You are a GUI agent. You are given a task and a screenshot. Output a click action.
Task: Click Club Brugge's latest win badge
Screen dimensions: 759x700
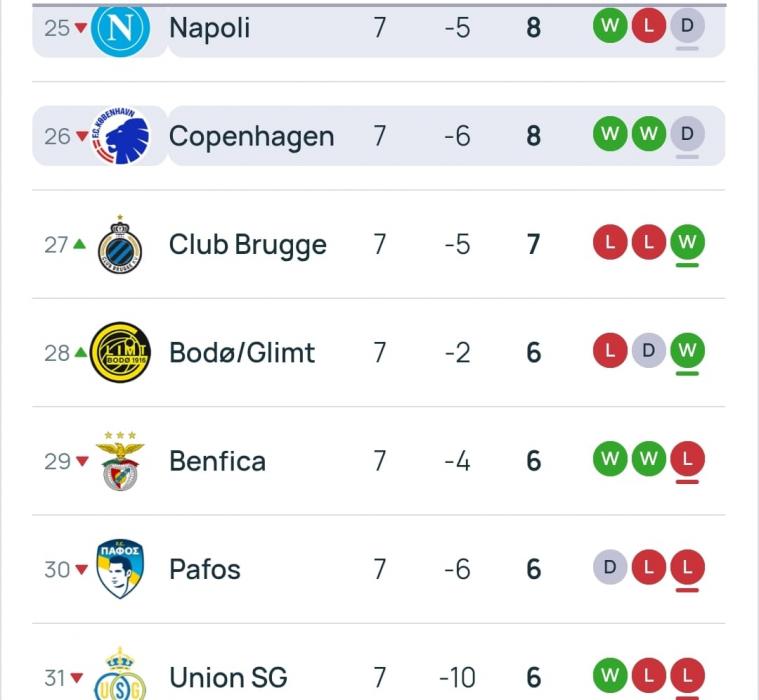pyautogui.click(x=687, y=243)
